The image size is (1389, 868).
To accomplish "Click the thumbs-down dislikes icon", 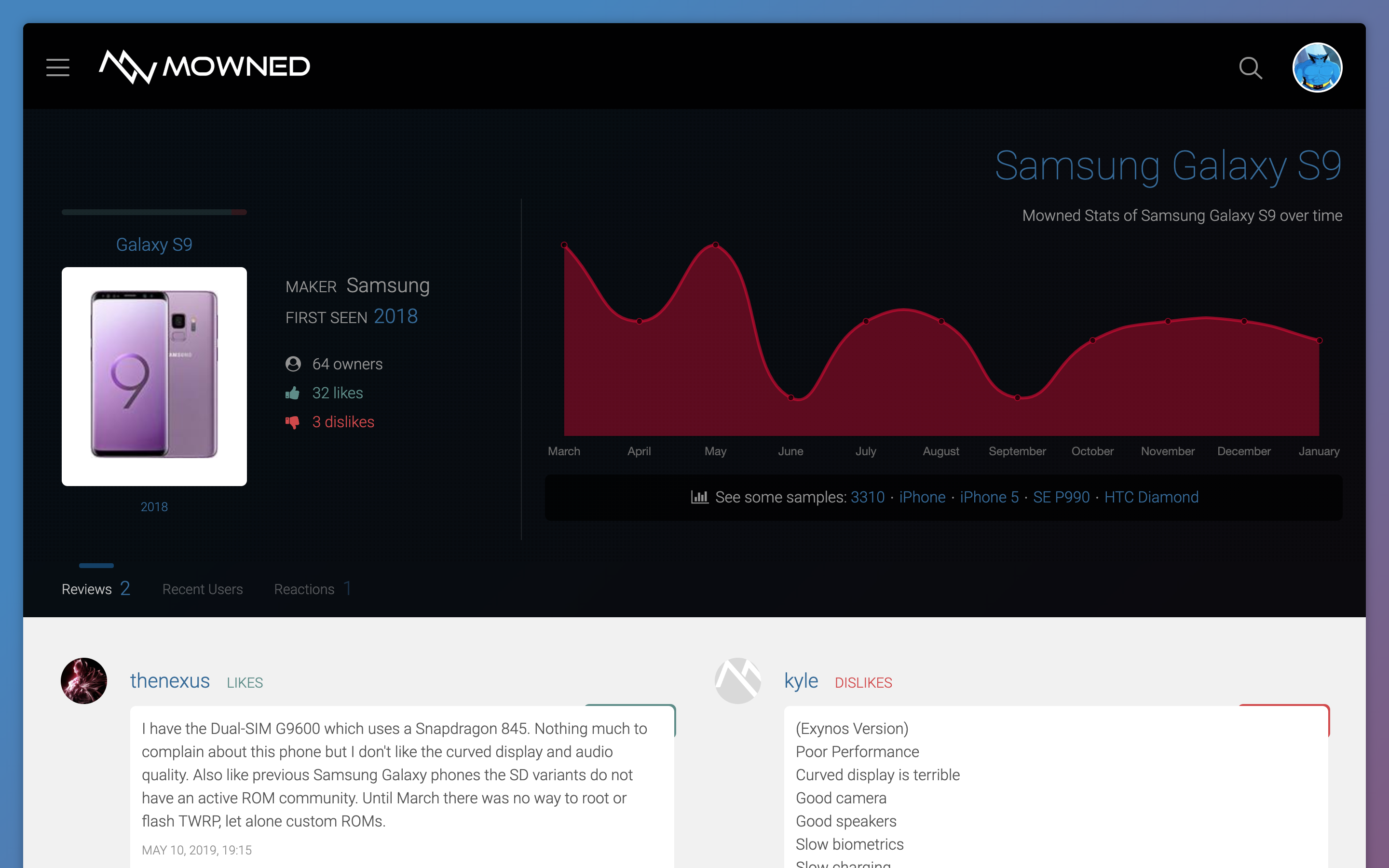I will 293,422.
